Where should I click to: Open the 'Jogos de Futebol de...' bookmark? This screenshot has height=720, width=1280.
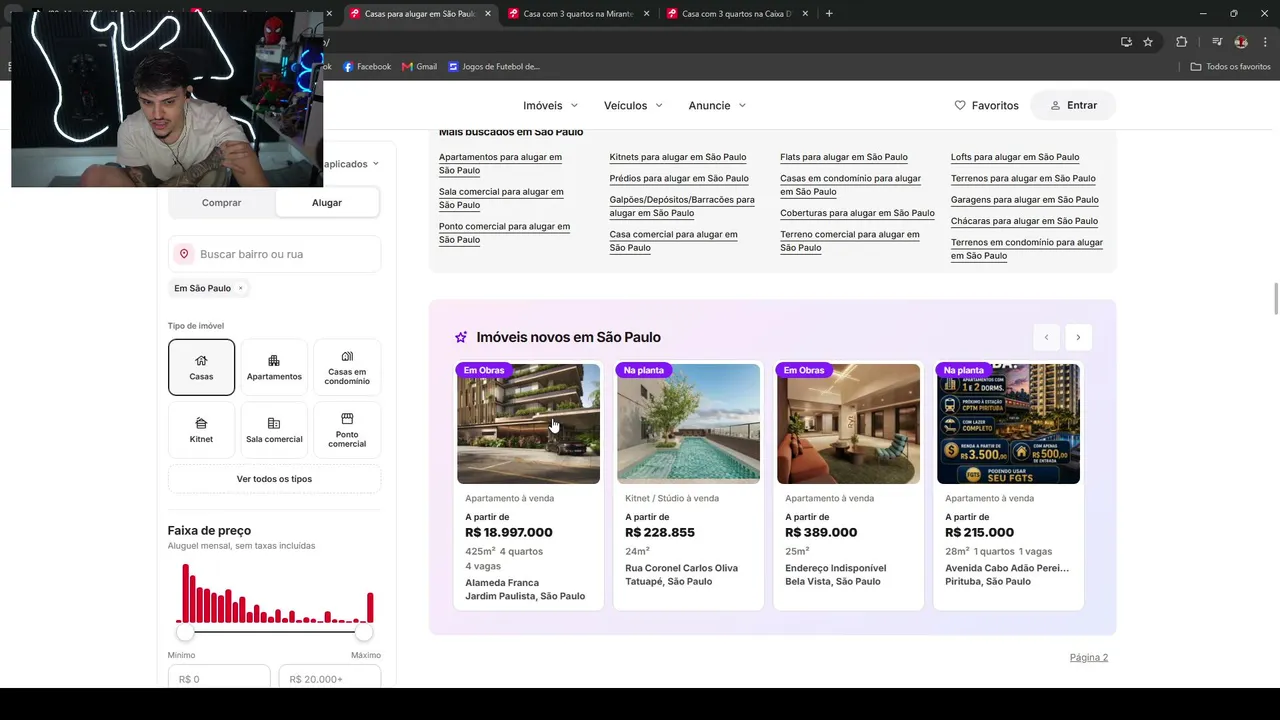click(494, 67)
